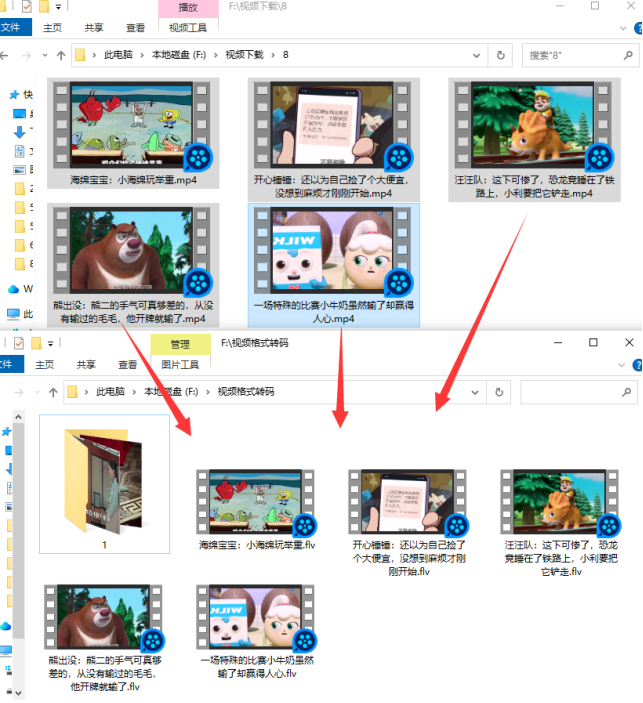Click 视频格式转码 breadcrumb in the bottom window
This screenshot has height=703, width=643.
coord(246,391)
